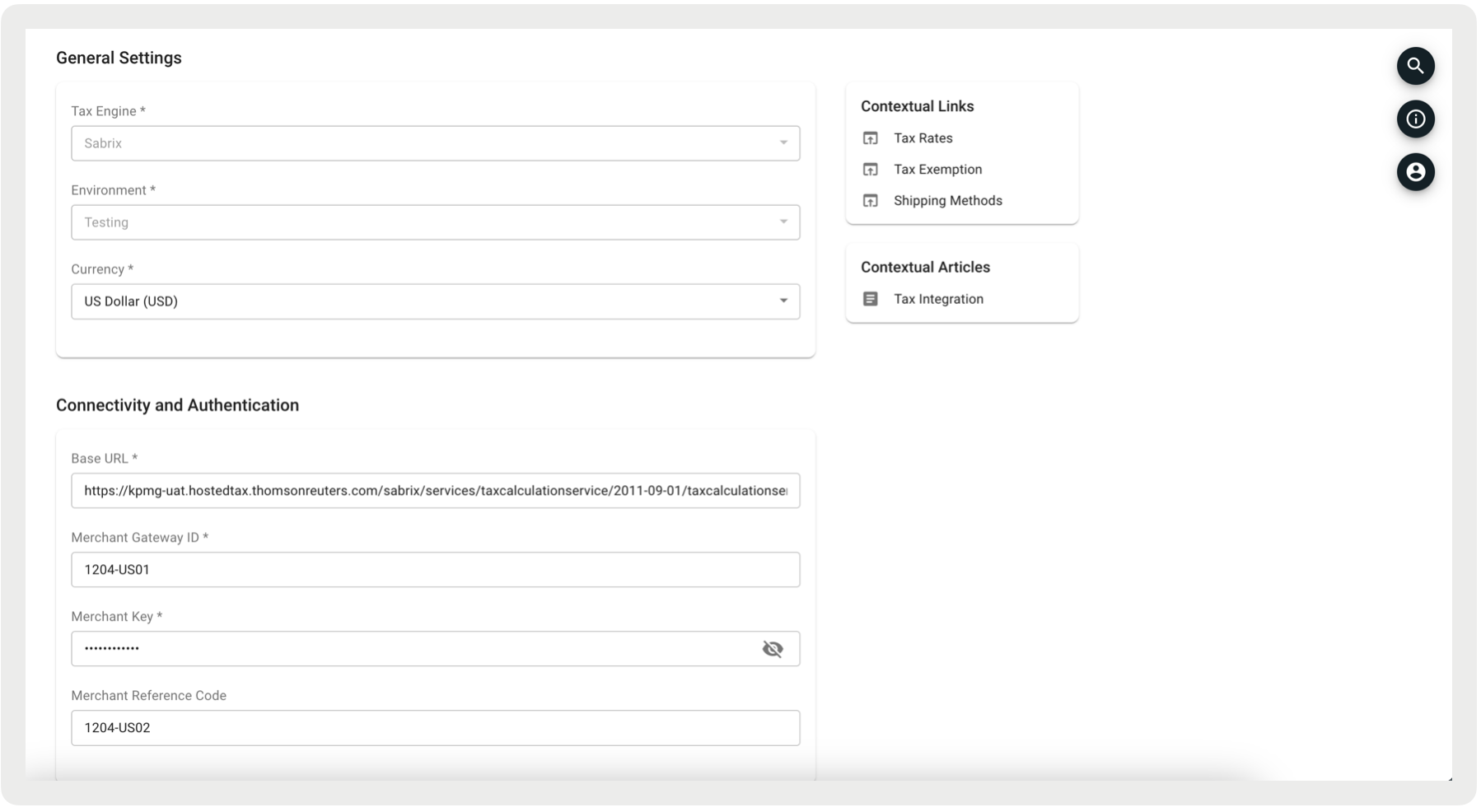Click the Contextual Articles heading
The image size is (1481, 812).
click(925, 268)
